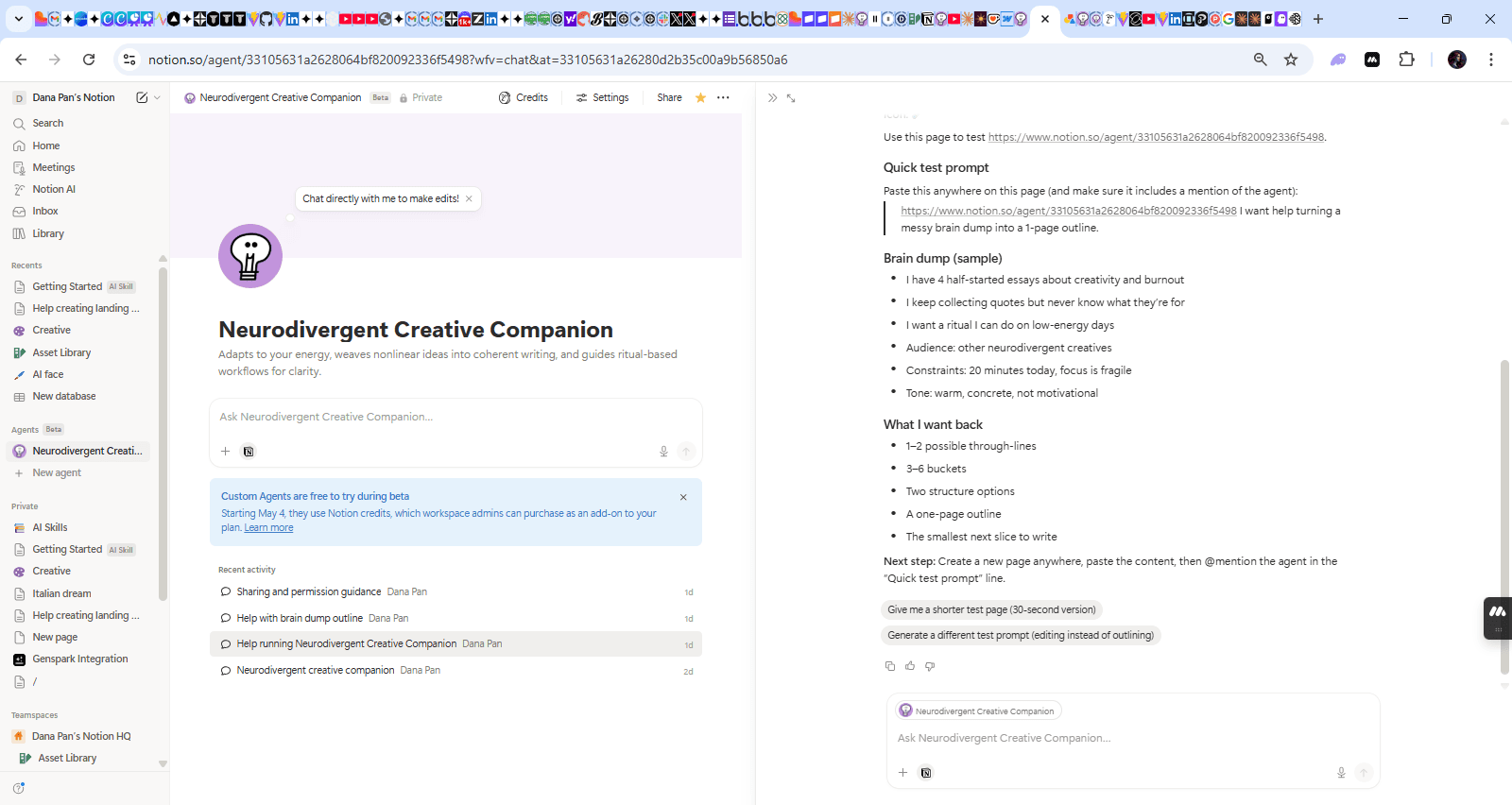Screen dimensions: 1512x805
Task: Reload the page in browser toolbar
Action: [89, 60]
